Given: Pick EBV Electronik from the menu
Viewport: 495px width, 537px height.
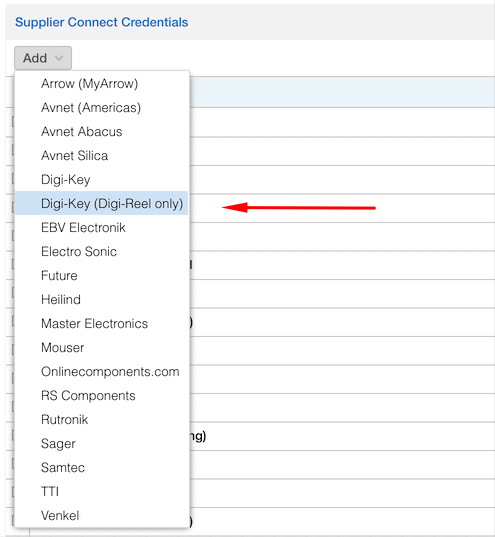Looking at the screenshot, I should 101,227.
